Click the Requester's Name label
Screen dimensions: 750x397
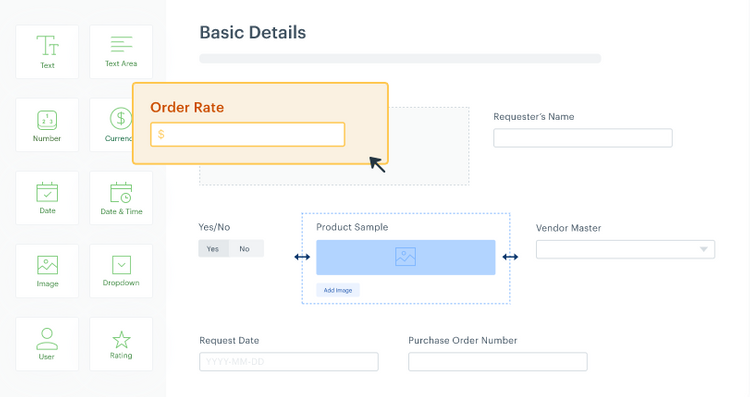(x=534, y=117)
